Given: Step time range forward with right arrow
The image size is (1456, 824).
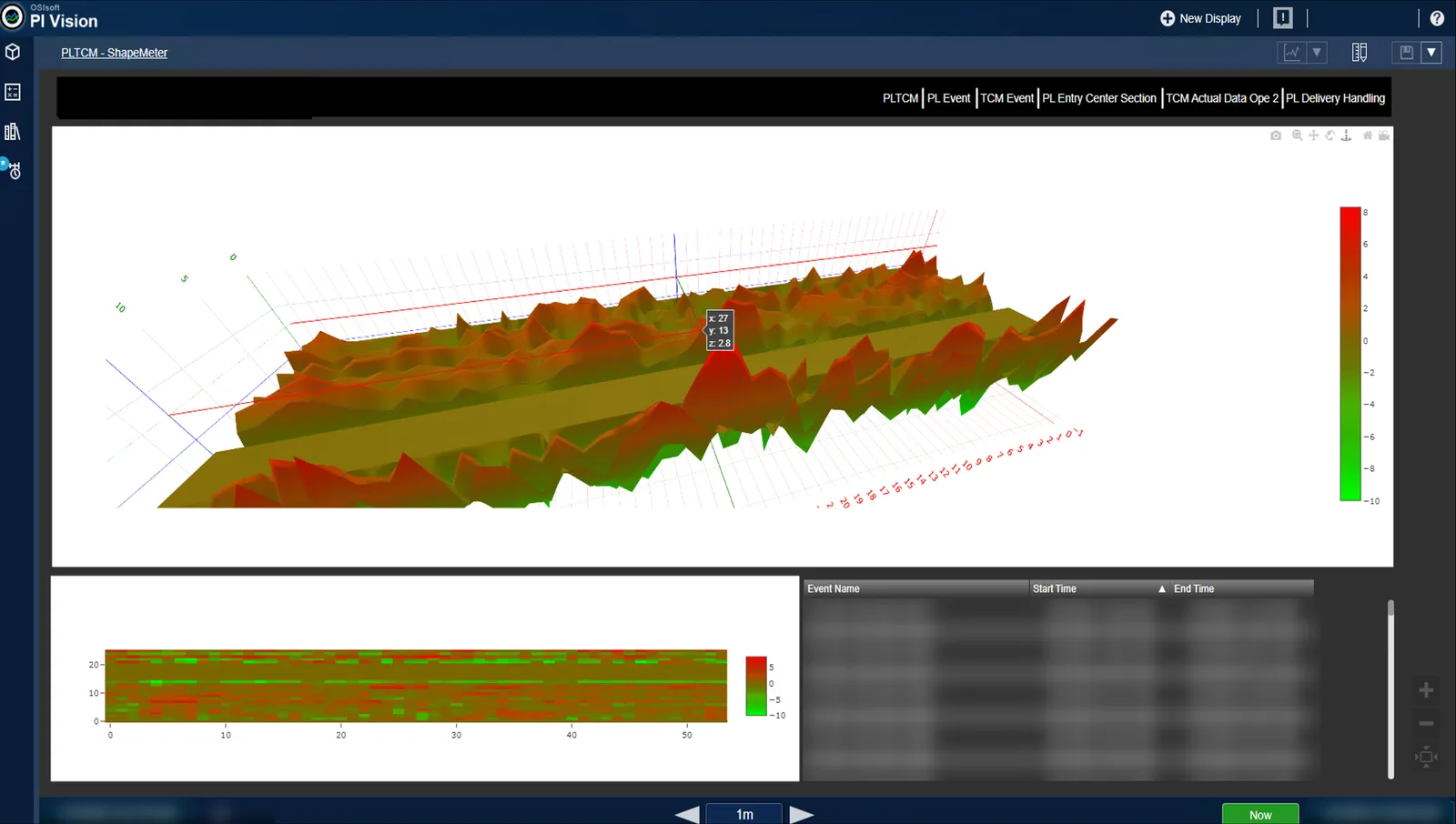Looking at the screenshot, I should pos(802,815).
